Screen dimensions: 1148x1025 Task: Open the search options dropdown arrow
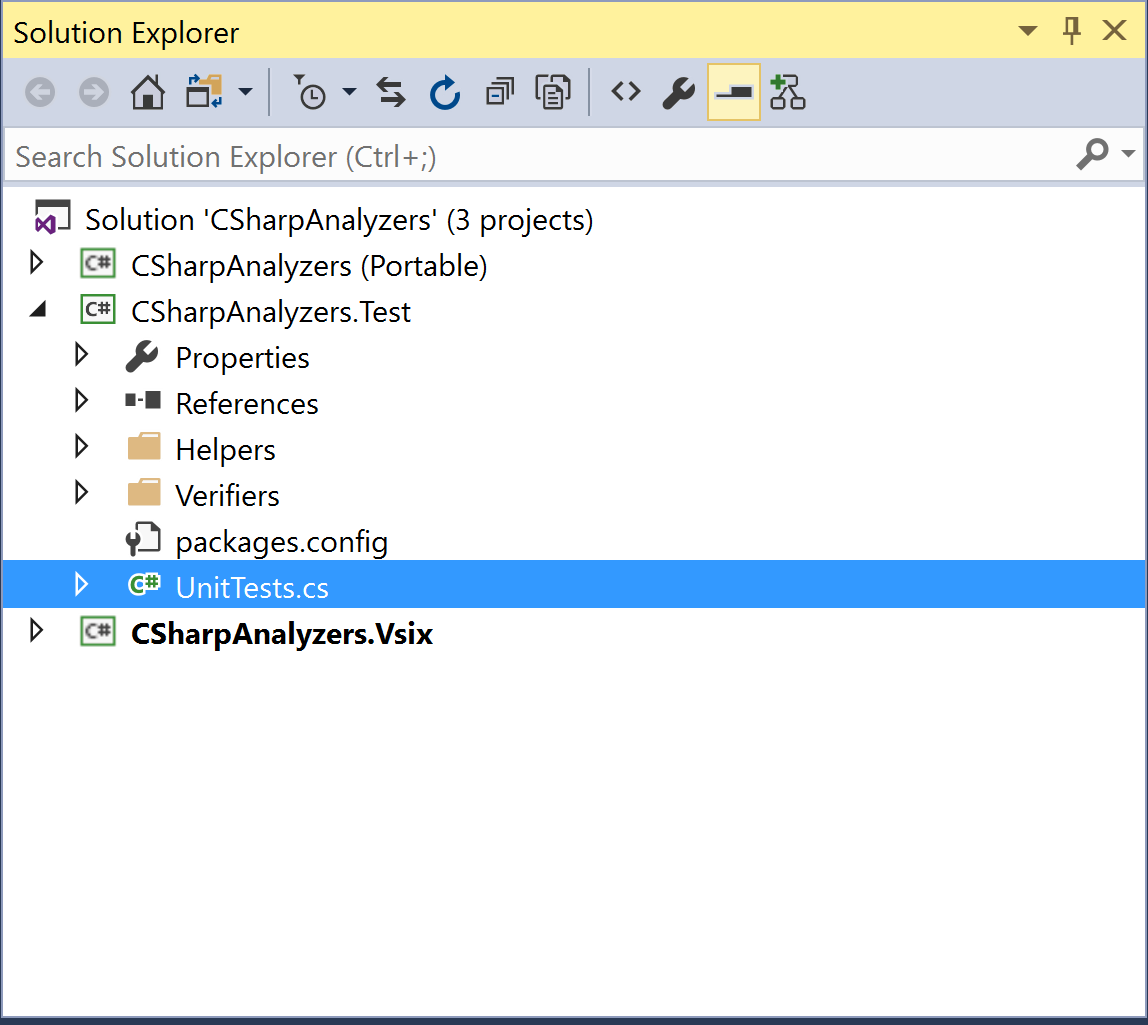(x=1128, y=154)
